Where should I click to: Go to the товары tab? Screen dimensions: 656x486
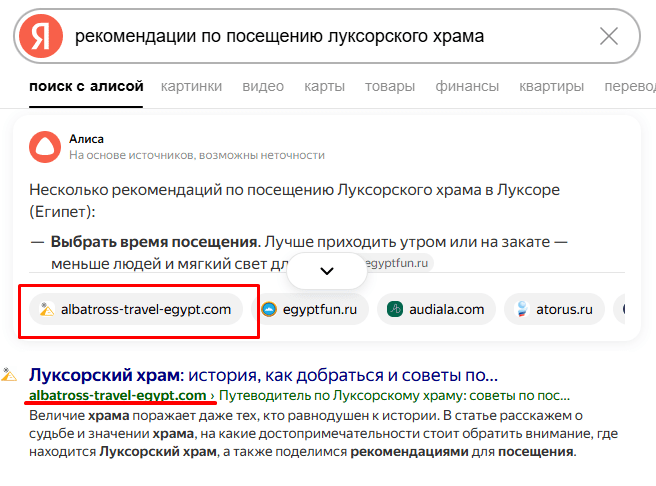point(390,86)
